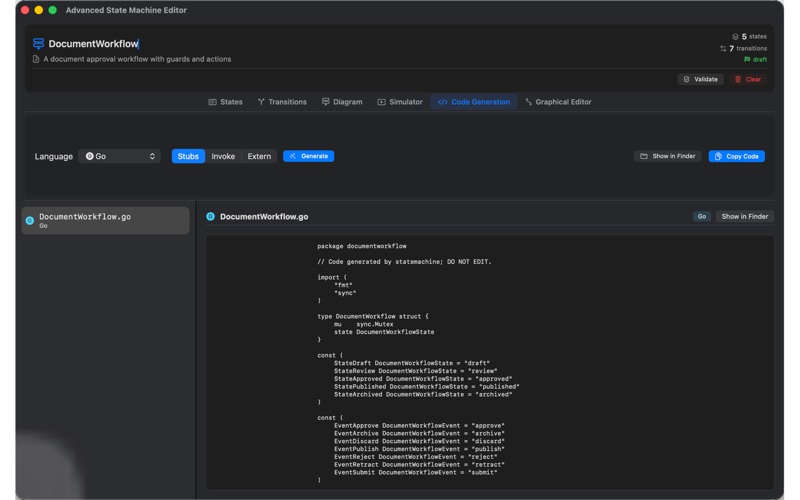This screenshot has width=800, height=500.
Task: Click the EventApprove constant line
Action: tap(419, 426)
